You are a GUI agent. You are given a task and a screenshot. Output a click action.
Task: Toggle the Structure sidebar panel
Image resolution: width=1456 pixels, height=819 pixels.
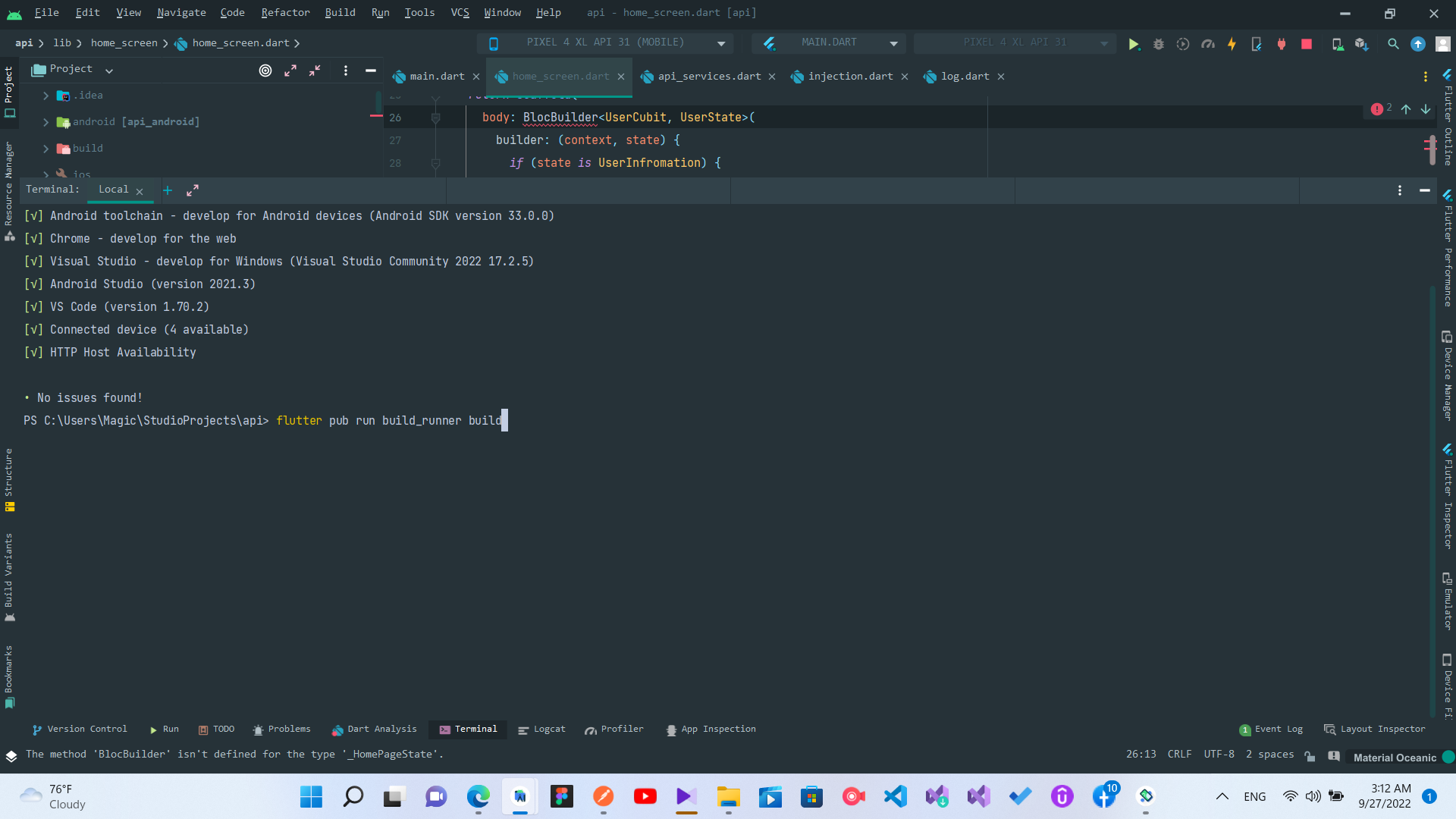click(9, 479)
